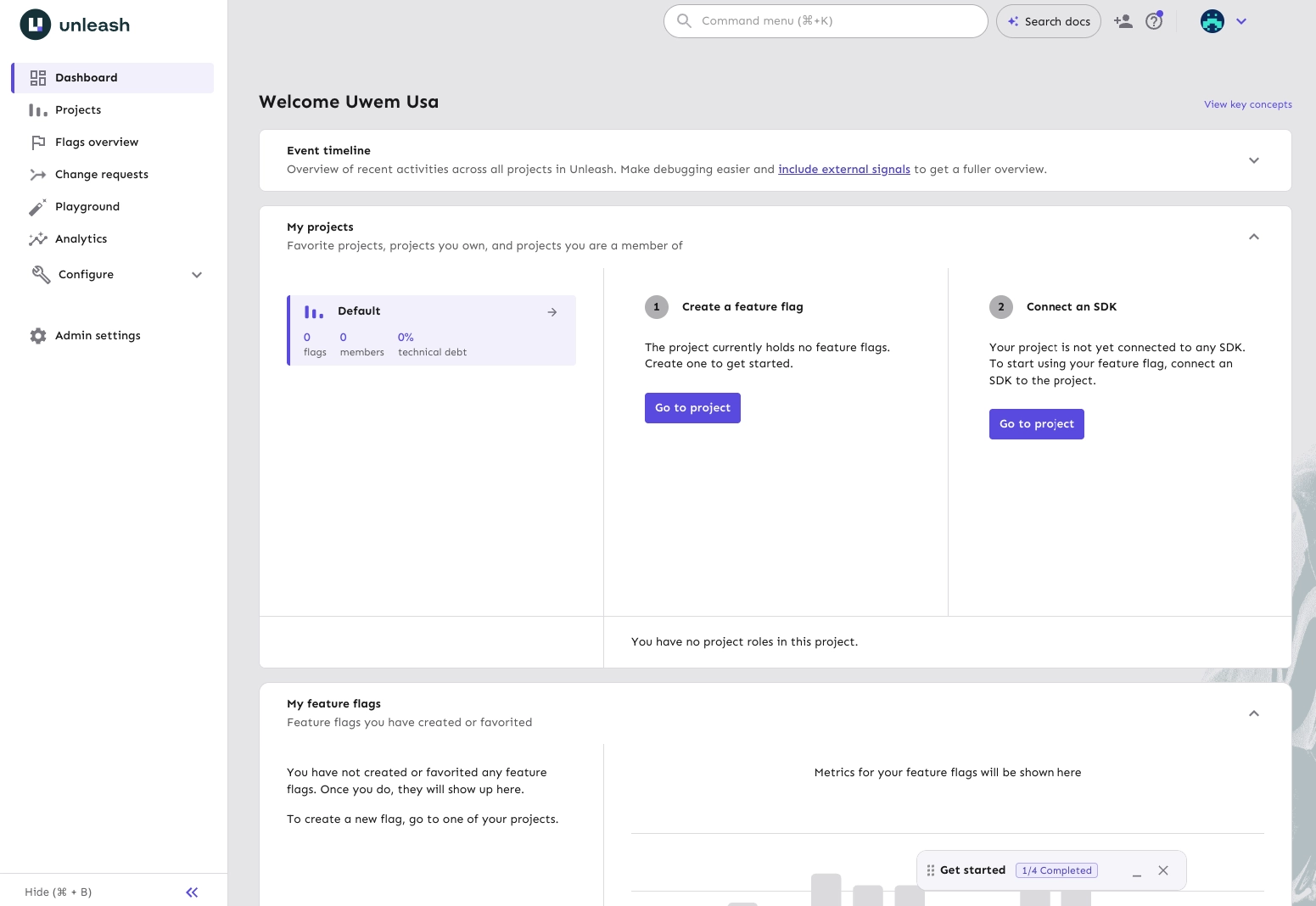This screenshot has width=1316, height=906.
Task: Click the Hide (⌘ + B) label
Action: (x=59, y=892)
